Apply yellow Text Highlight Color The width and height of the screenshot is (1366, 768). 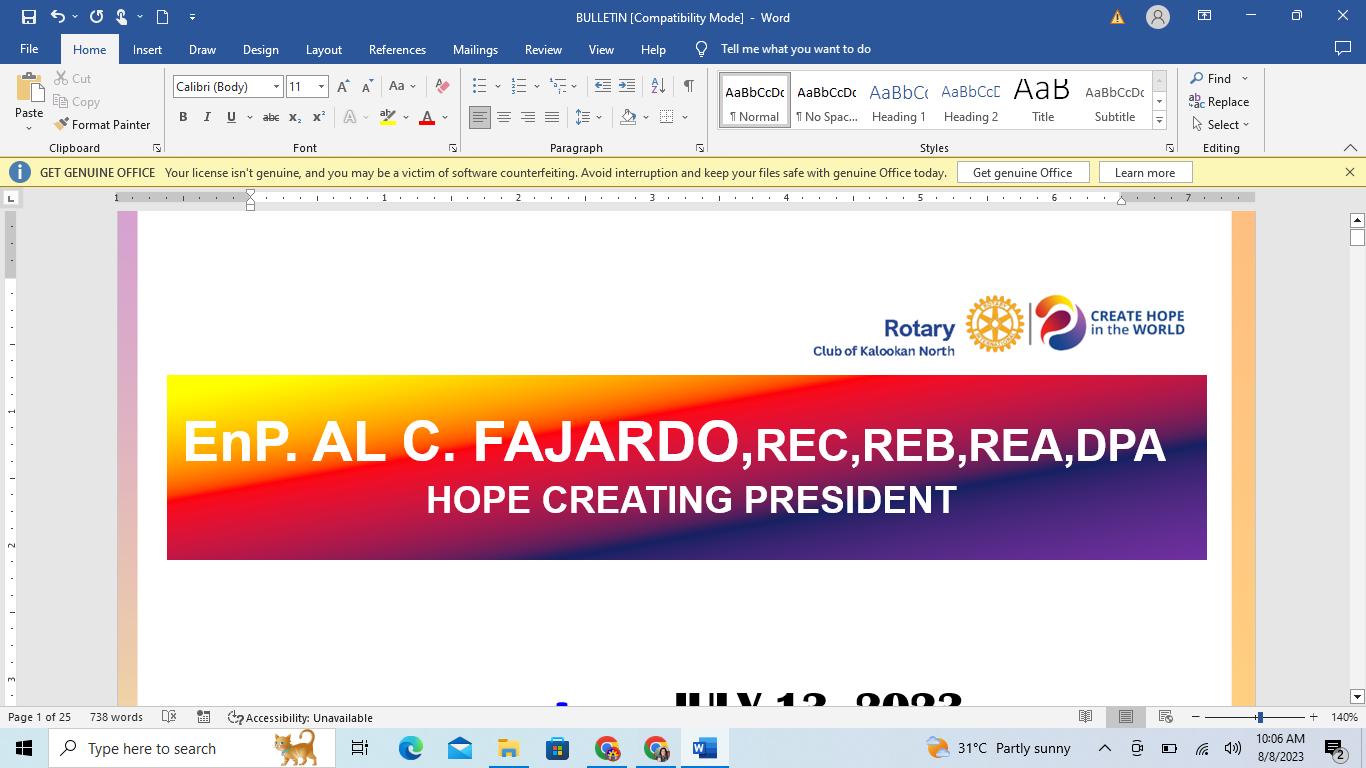[x=388, y=117]
